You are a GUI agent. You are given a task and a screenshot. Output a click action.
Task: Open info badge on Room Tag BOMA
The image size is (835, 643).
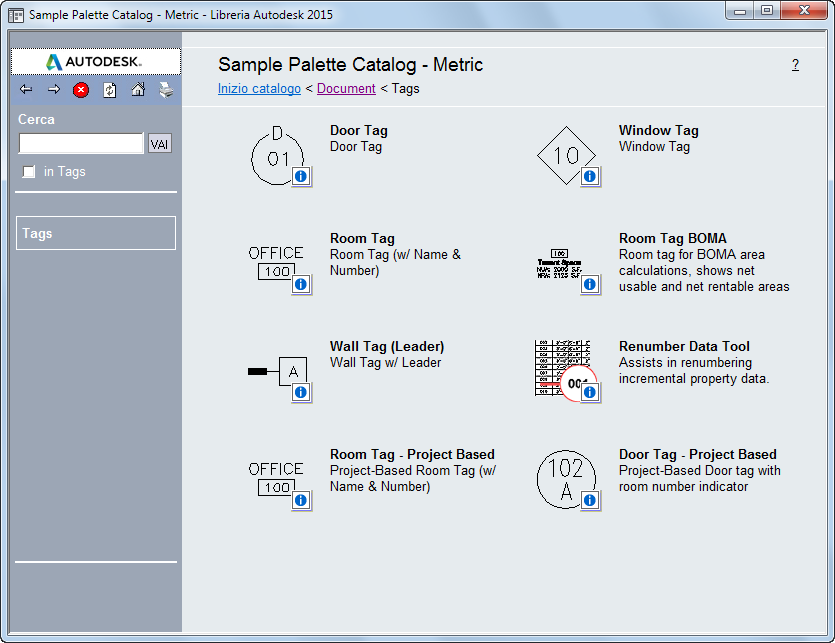pyautogui.click(x=590, y=284)
